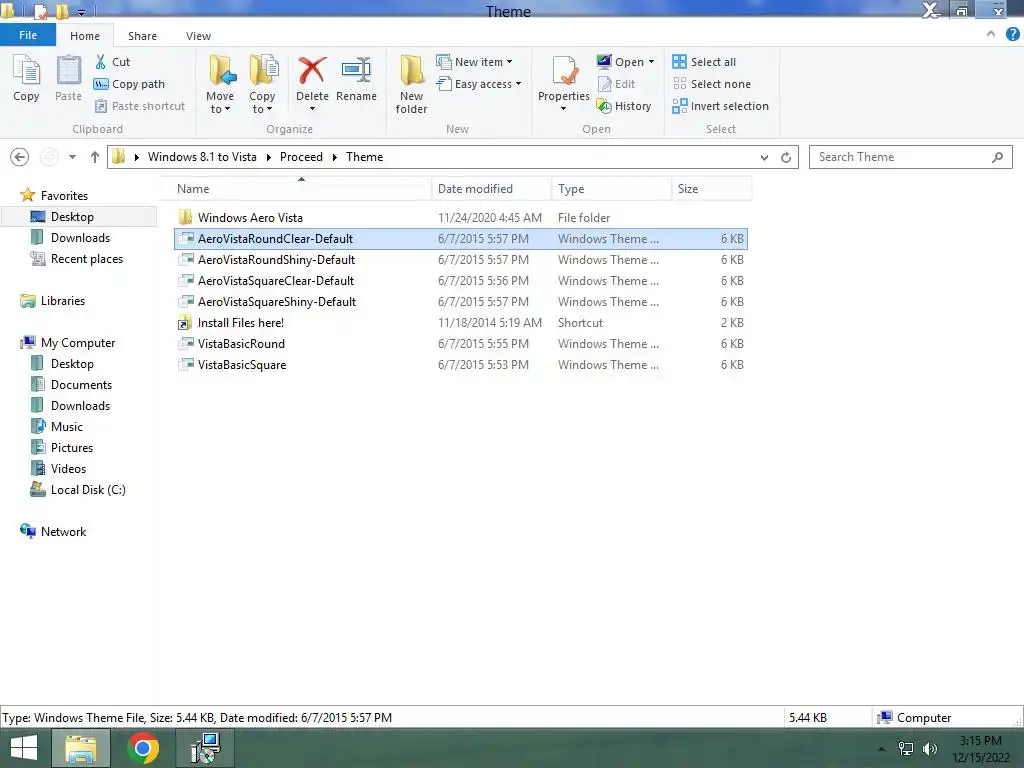The height and width of the screenshot is (768, 1024).
Task: Click Paste shortcut in the ribbon
Action: coord(140,106)
